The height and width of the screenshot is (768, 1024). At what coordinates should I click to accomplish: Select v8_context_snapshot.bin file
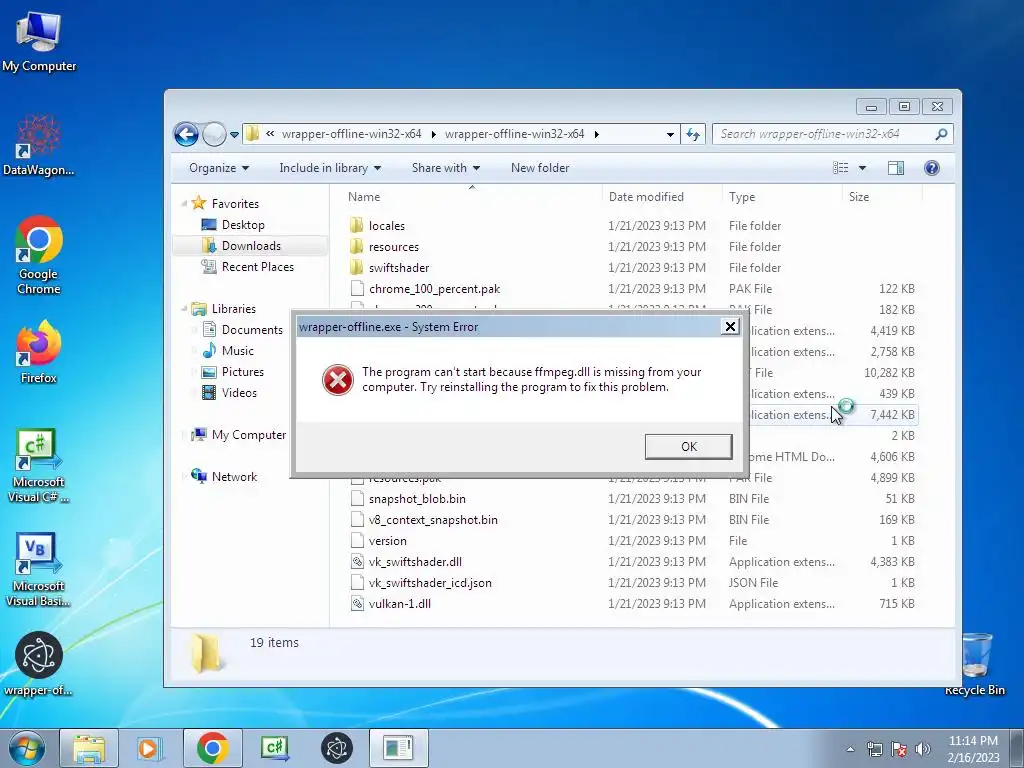[432, 520]
